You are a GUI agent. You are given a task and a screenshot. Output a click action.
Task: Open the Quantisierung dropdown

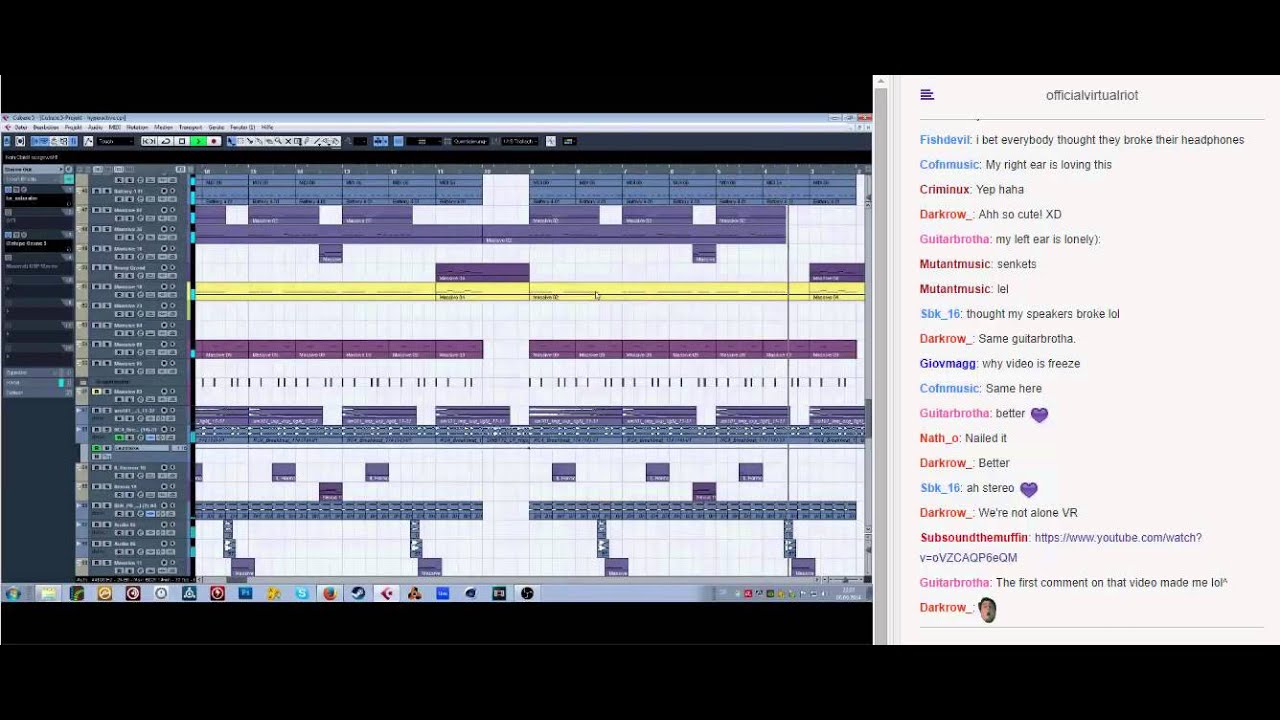coord(470,141)
